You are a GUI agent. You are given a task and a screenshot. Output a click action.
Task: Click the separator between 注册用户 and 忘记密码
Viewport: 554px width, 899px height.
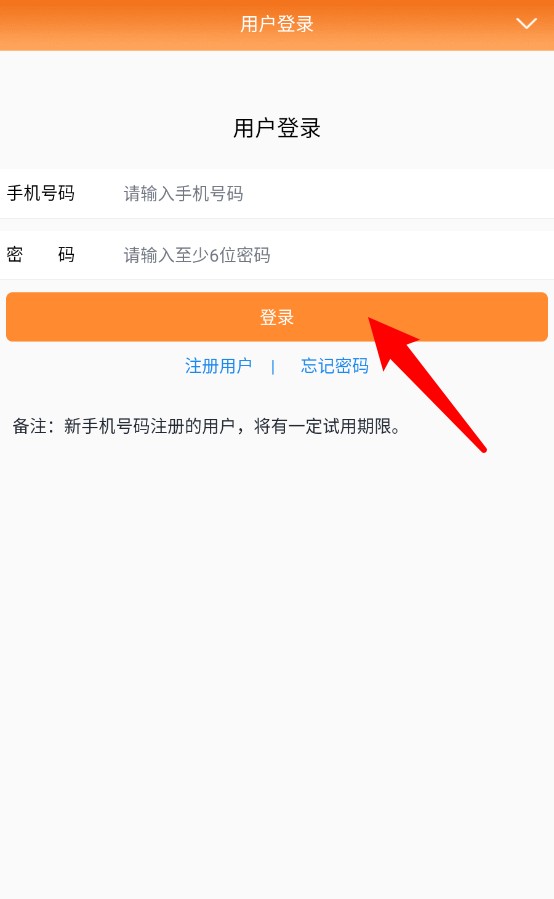[273, 366]
